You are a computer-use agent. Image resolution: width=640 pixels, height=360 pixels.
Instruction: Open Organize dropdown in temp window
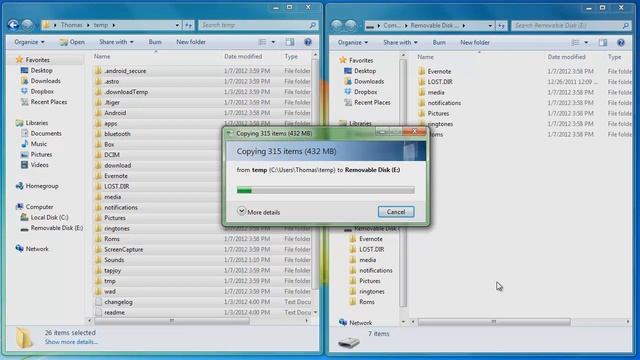(x=29, y=42)
